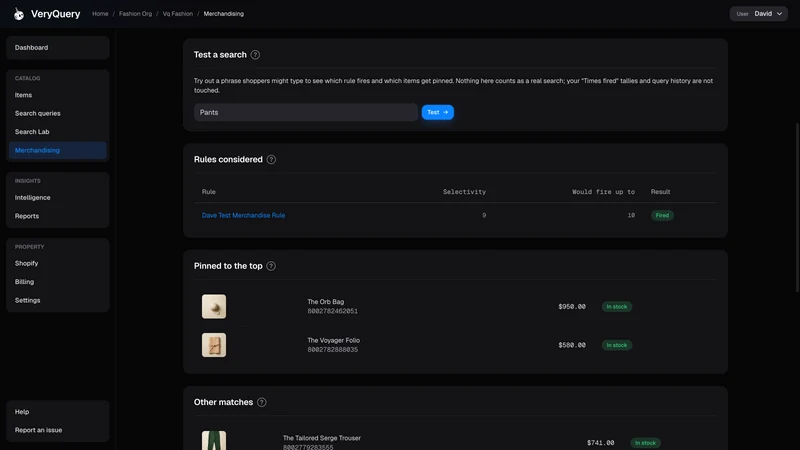
Task: Open Search Lab in sidebar
Action: (x=58, y=132)
